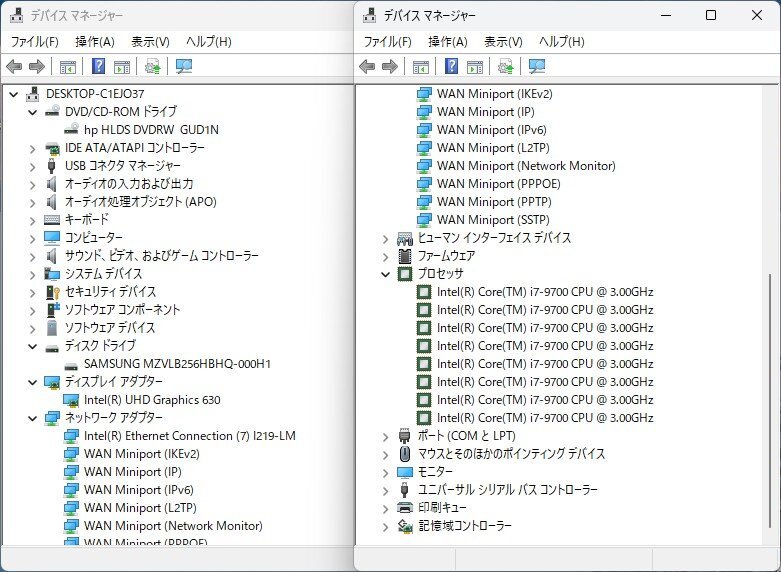Click Update driver icon in right window toolbar
The height and width of the screenshot is (572, 781).
[x=505, y=66]
